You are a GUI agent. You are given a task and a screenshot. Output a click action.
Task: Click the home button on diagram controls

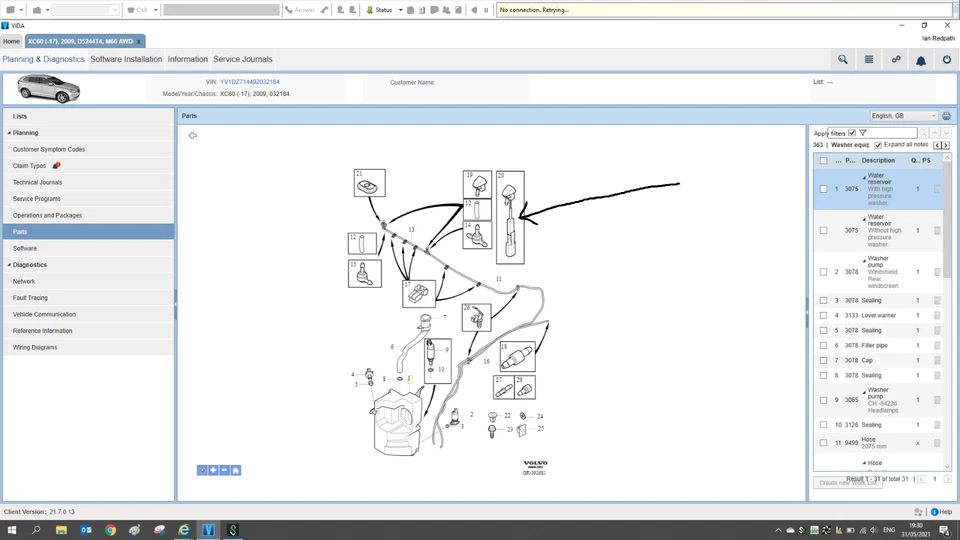236,470
